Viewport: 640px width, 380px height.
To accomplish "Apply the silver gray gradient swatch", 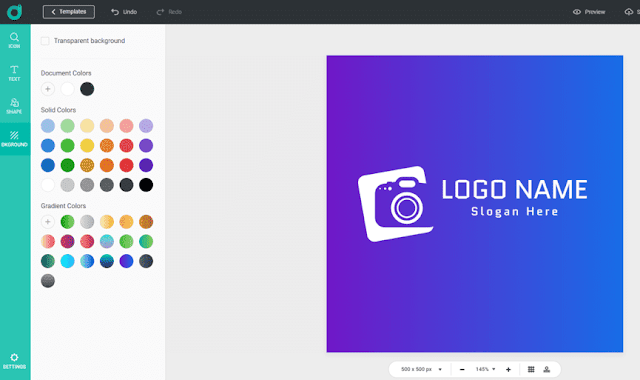I will click(x=87, y=222).
